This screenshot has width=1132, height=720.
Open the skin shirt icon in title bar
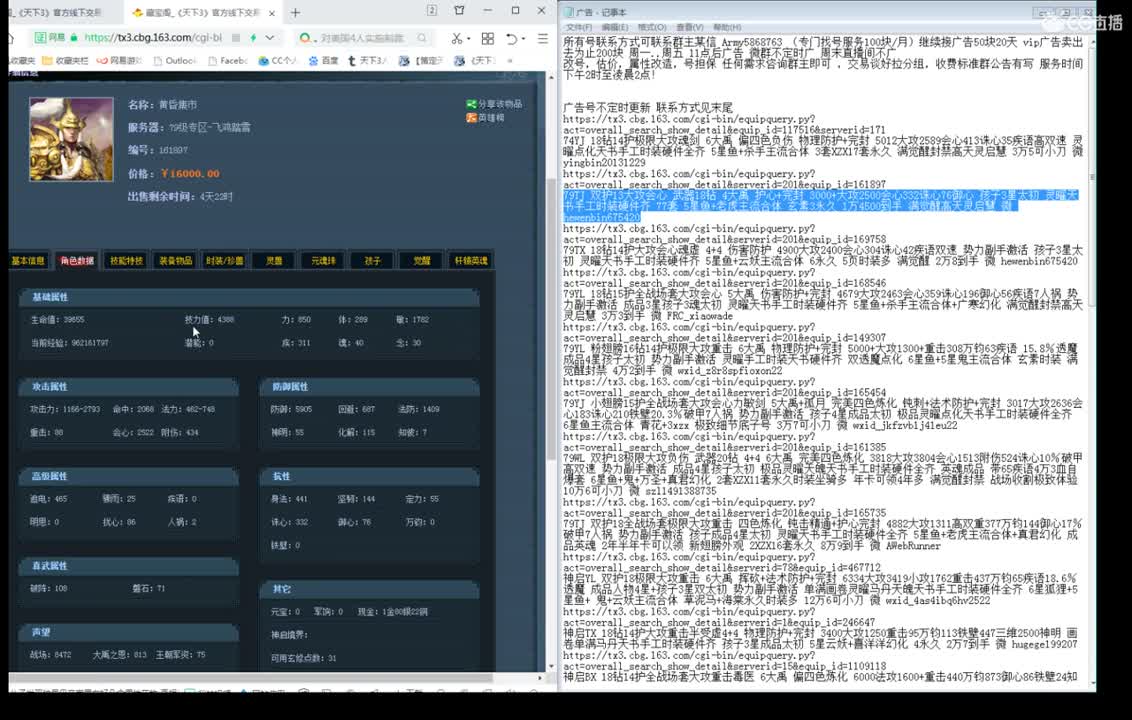(459, 10)
